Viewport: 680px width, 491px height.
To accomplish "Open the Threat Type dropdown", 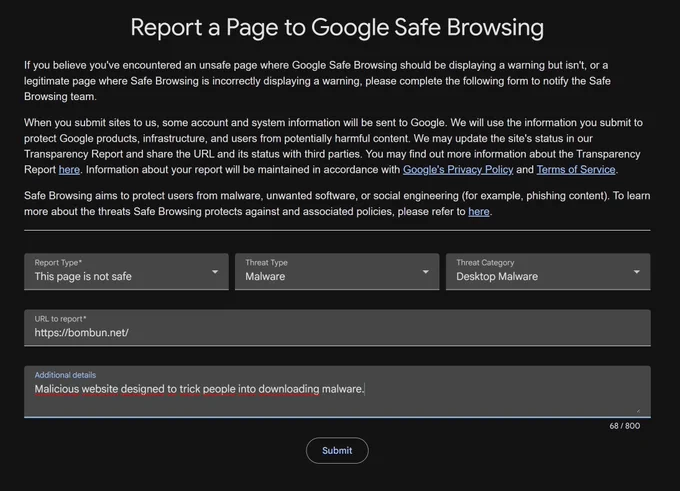I will pos(337,272).
